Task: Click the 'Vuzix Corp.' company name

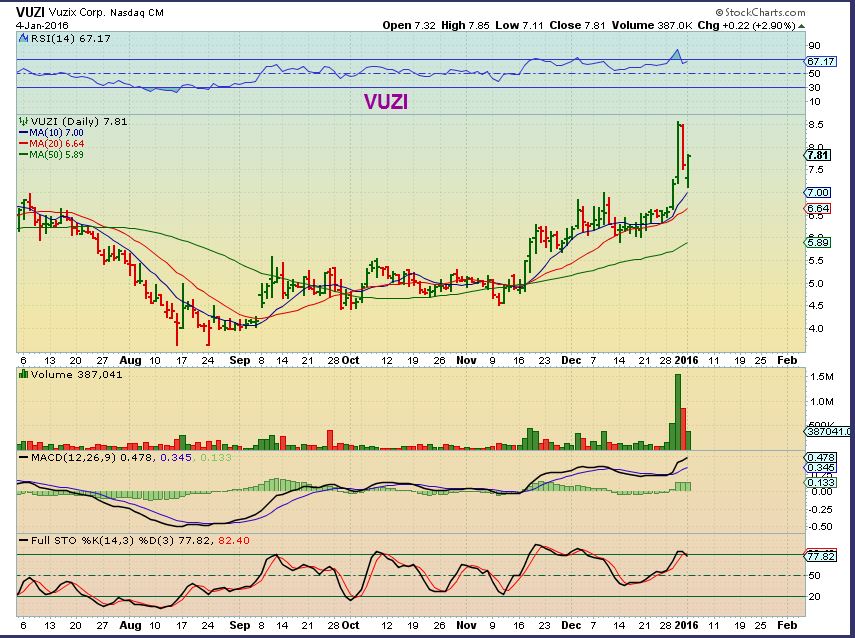Action: coord(77,13)
